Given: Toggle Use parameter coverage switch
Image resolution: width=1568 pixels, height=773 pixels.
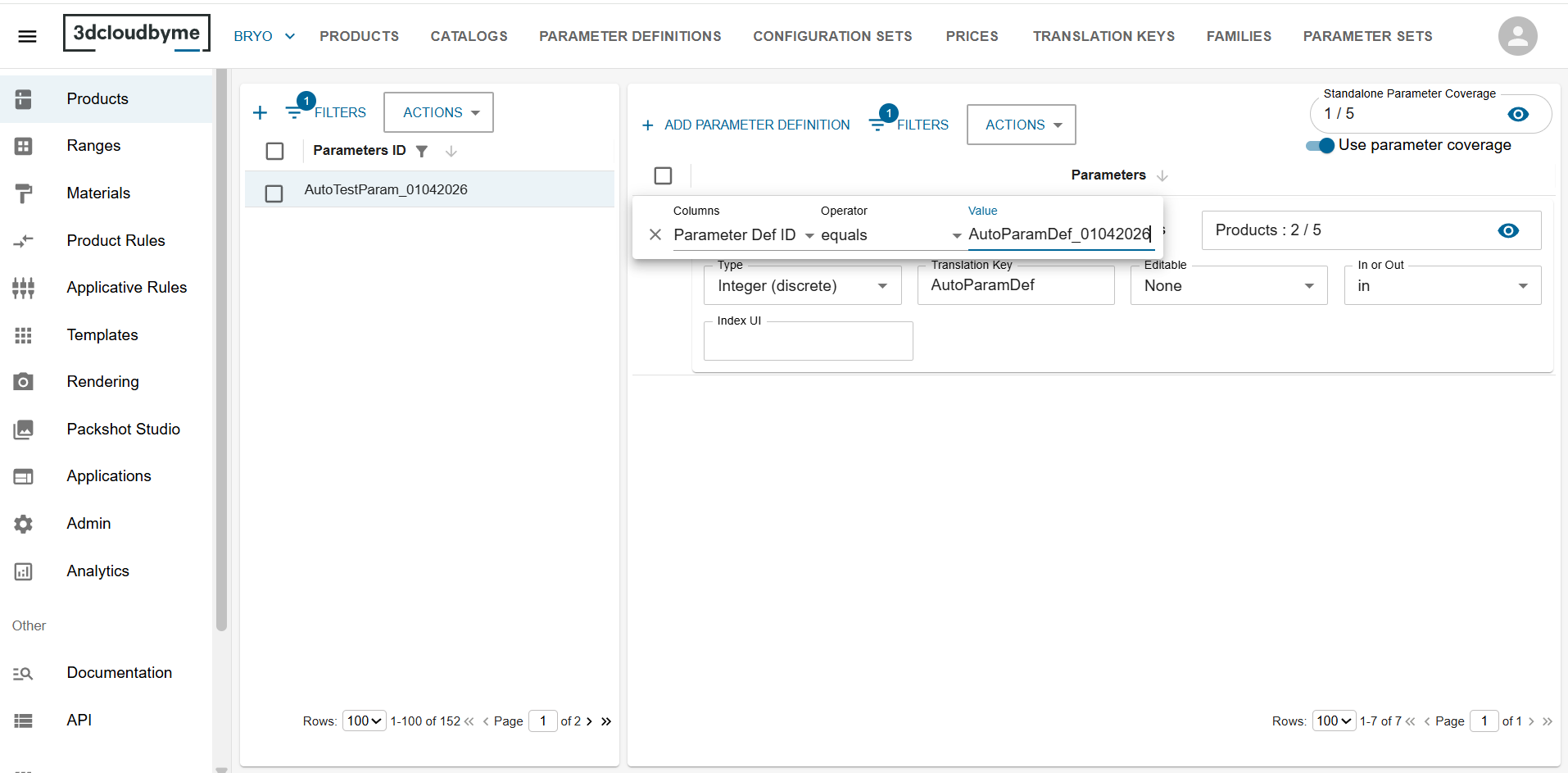Looking at the screenshot, I should 1320,146.
